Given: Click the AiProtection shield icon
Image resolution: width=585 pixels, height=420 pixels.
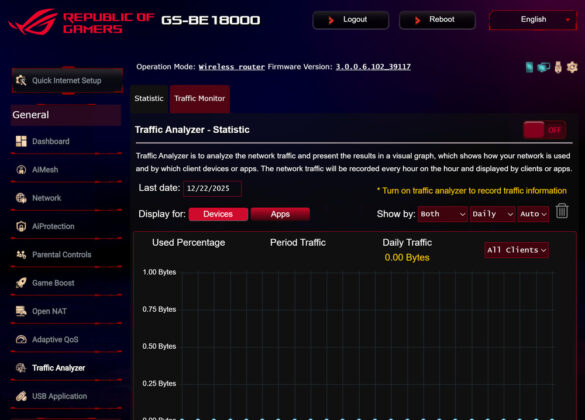Looking at the screenshot, I should (x=21, y=226).
